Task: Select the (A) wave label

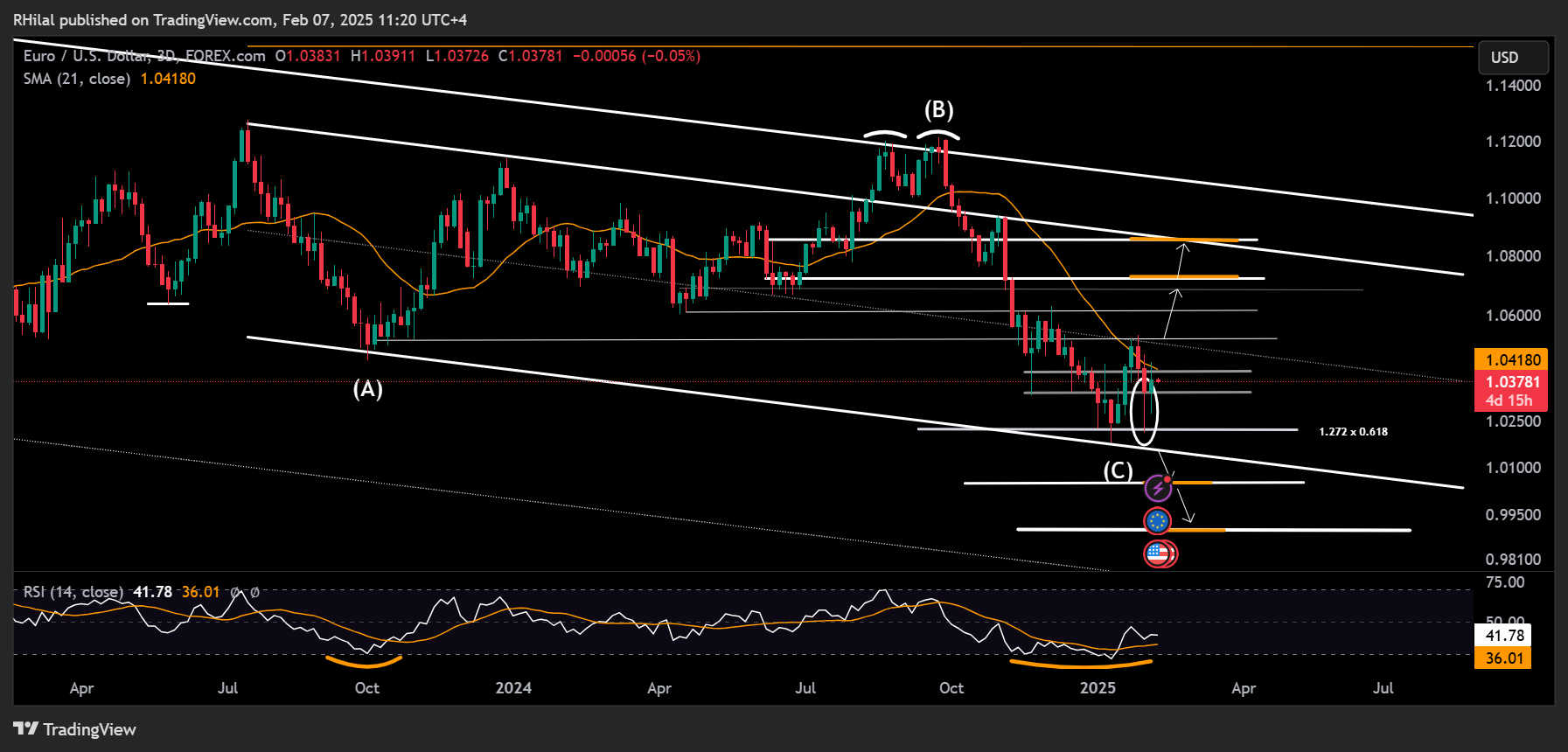Action: 368,389
